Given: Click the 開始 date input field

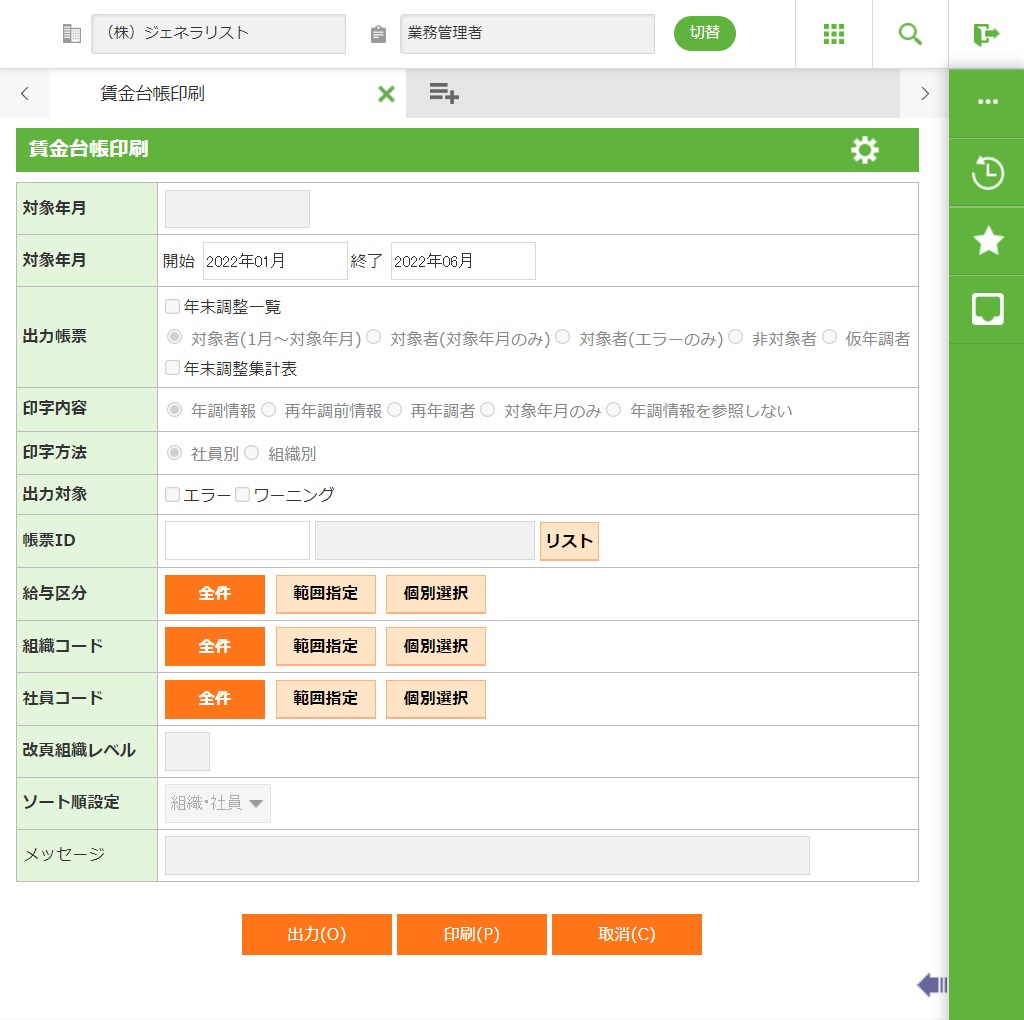Looking at the screenshot, I should click(x=275, y=261).
